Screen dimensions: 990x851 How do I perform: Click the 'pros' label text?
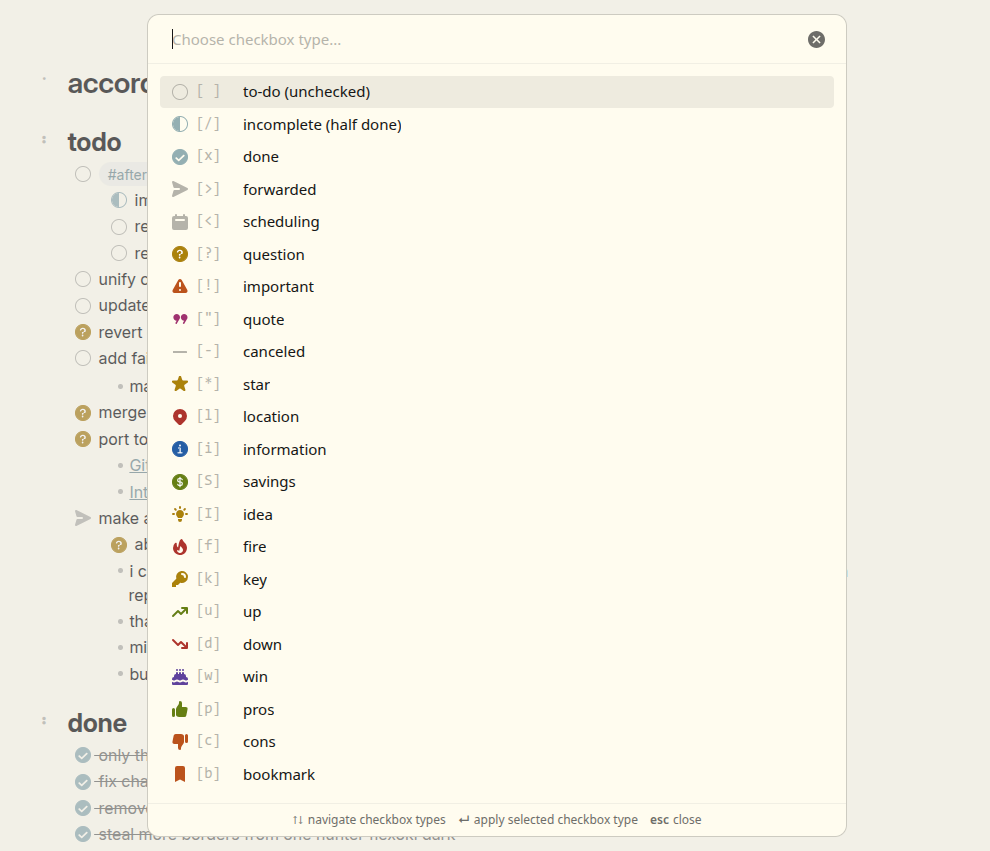259,710
